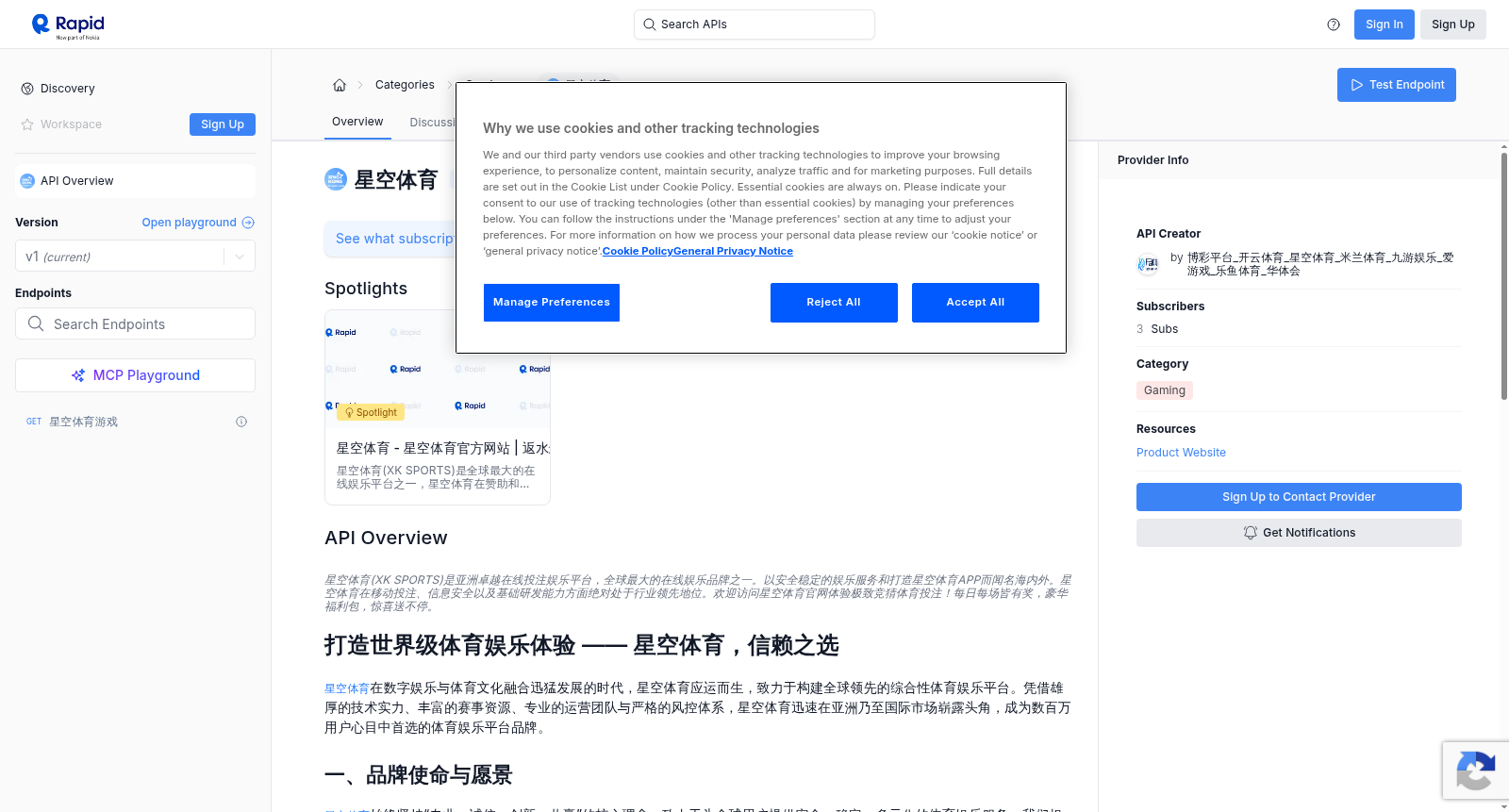Click the Discovery compass icon
Image resolution: width=1509 pixels, height=812 pixels.
[x=27, y=89]
